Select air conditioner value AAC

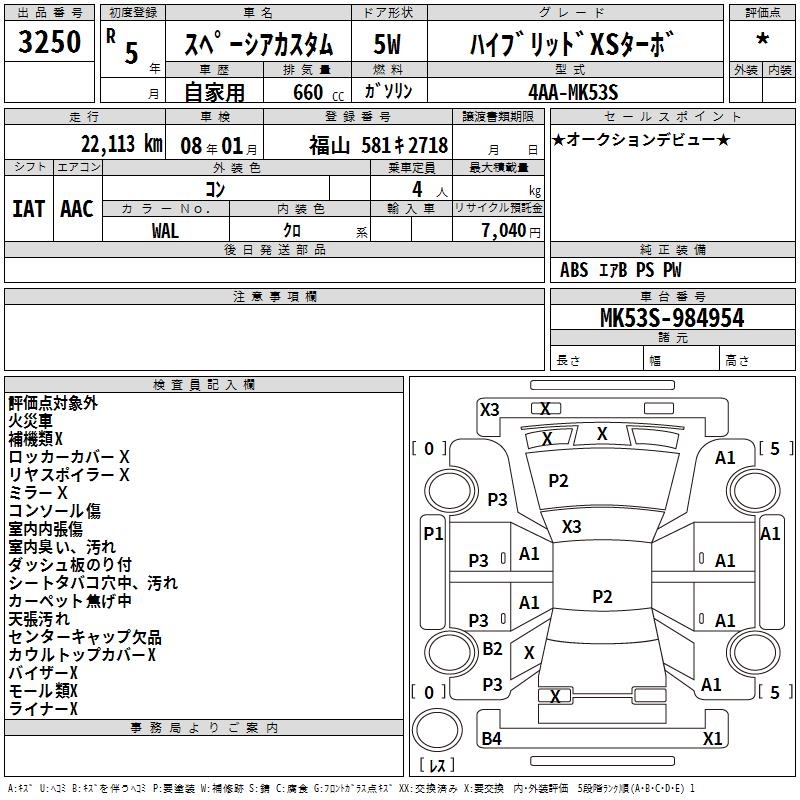[77, 209]
